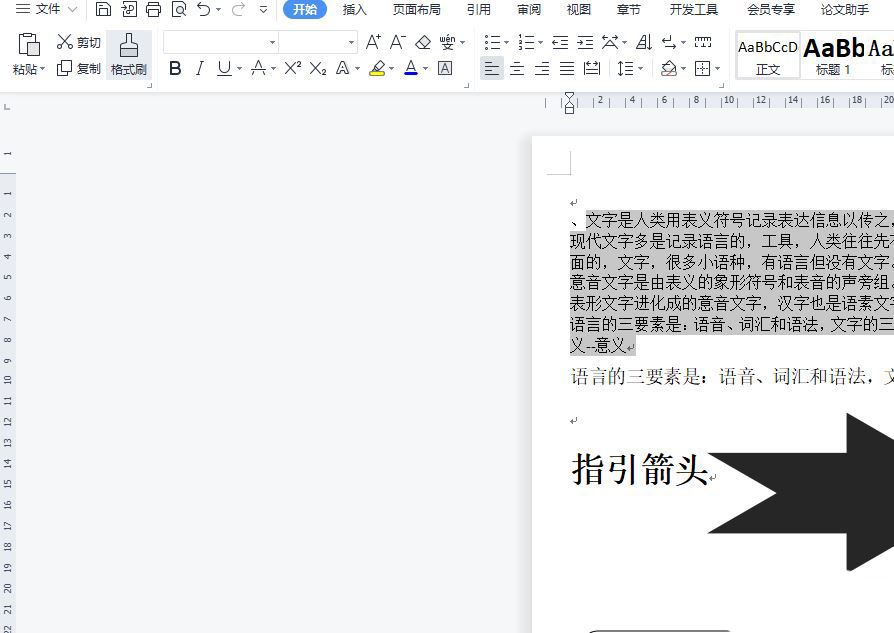Click the numbered list icon
Viewport: 894px width, 633px height.
(x=526, y=42)
